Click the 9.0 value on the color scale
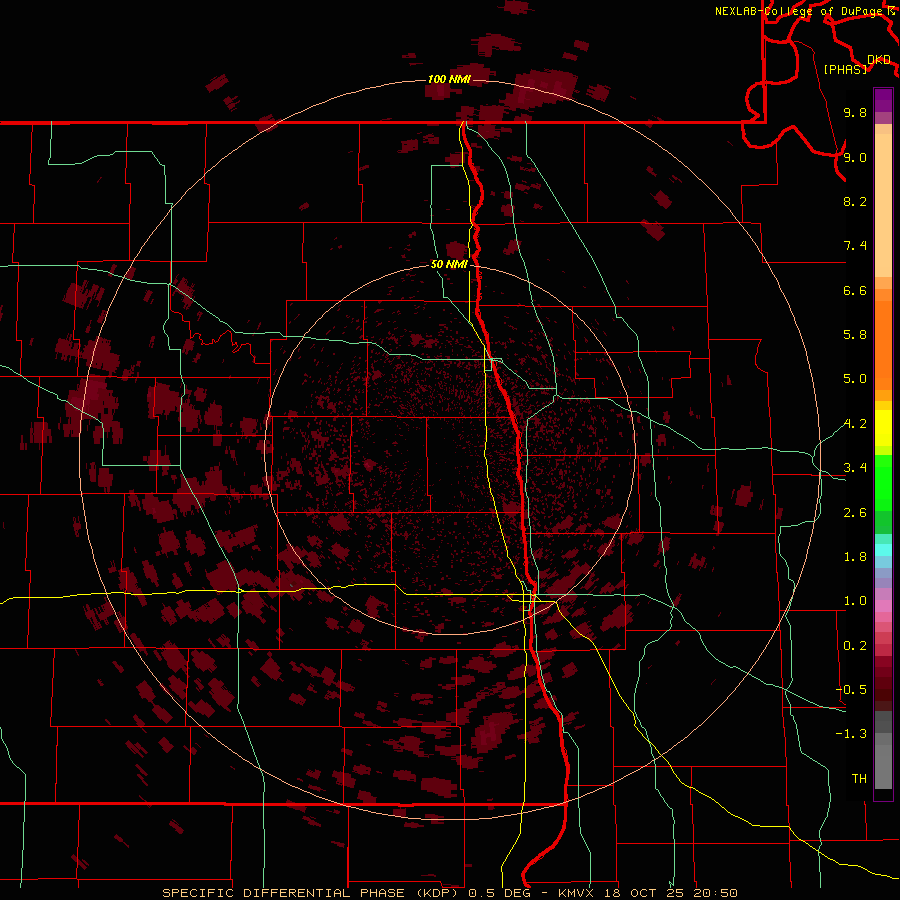This screenshot has height=900, width=900. tap(855, 157)
